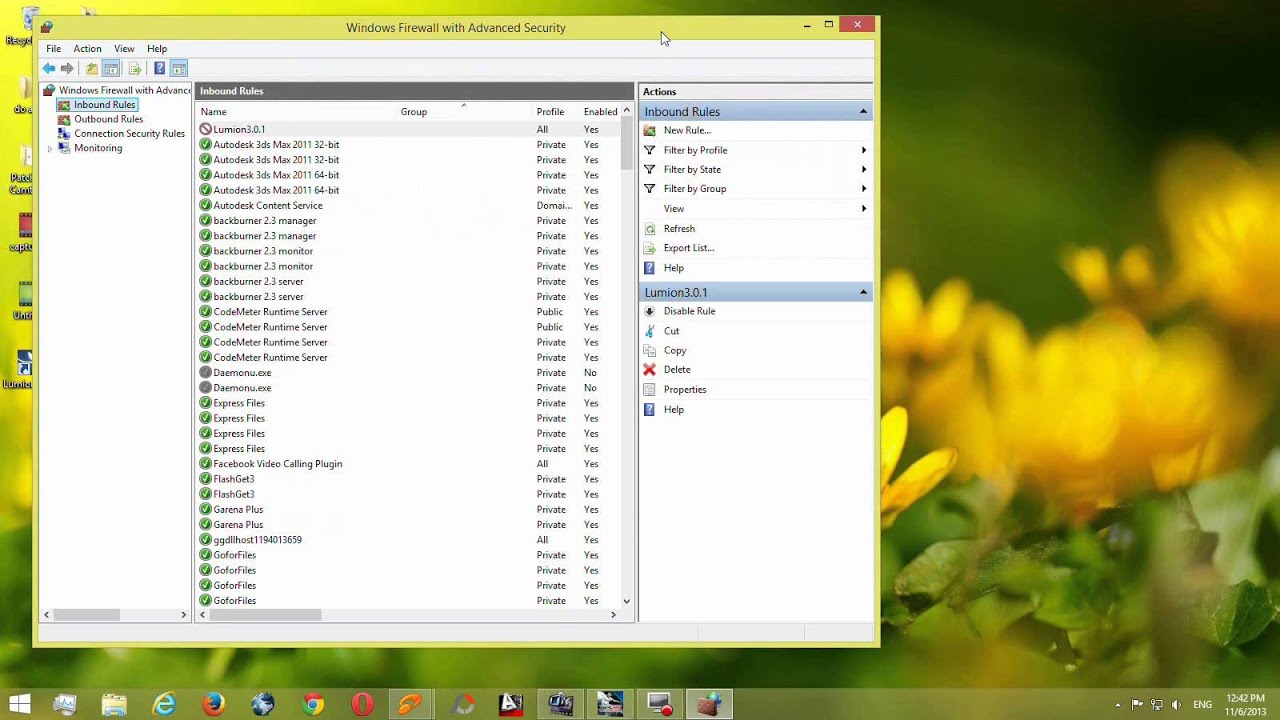This screenshot has width=1280, height=720.
Task: Click the Properties icon in Actions
Action: 650,389
